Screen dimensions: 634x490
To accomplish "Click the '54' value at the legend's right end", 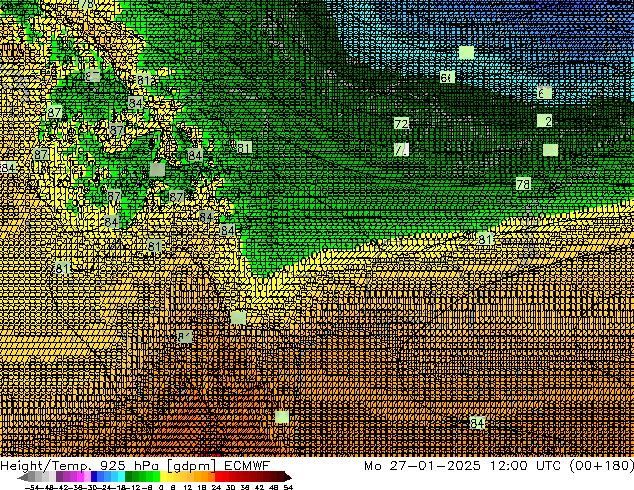I will (x=289, y=488).
